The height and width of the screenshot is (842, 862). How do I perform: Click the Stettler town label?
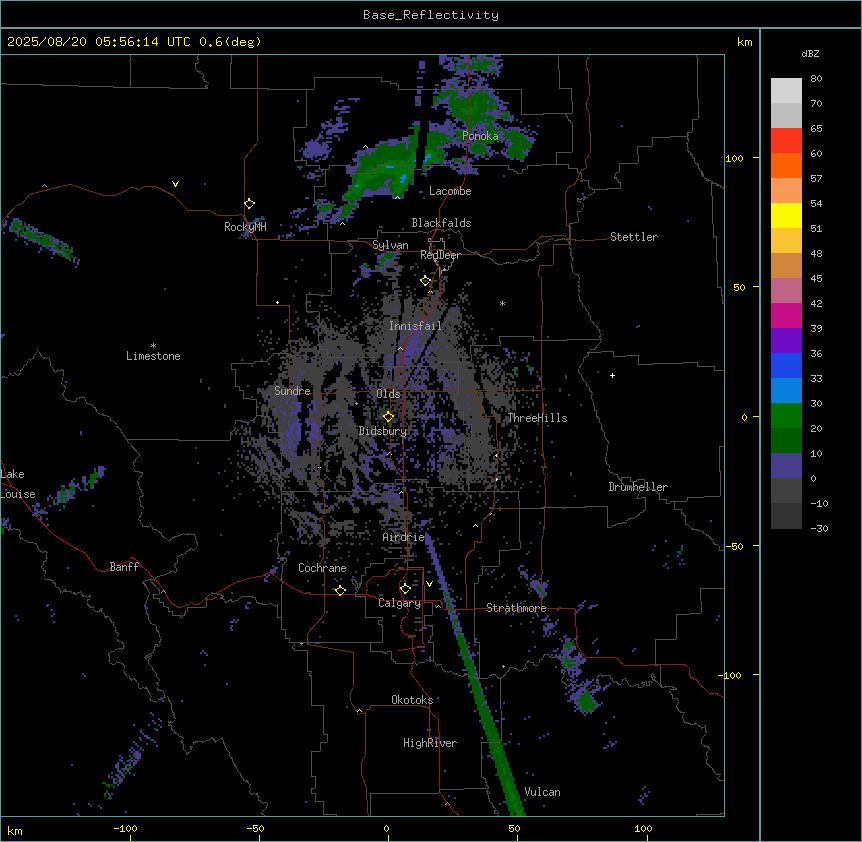pos(634,237)
